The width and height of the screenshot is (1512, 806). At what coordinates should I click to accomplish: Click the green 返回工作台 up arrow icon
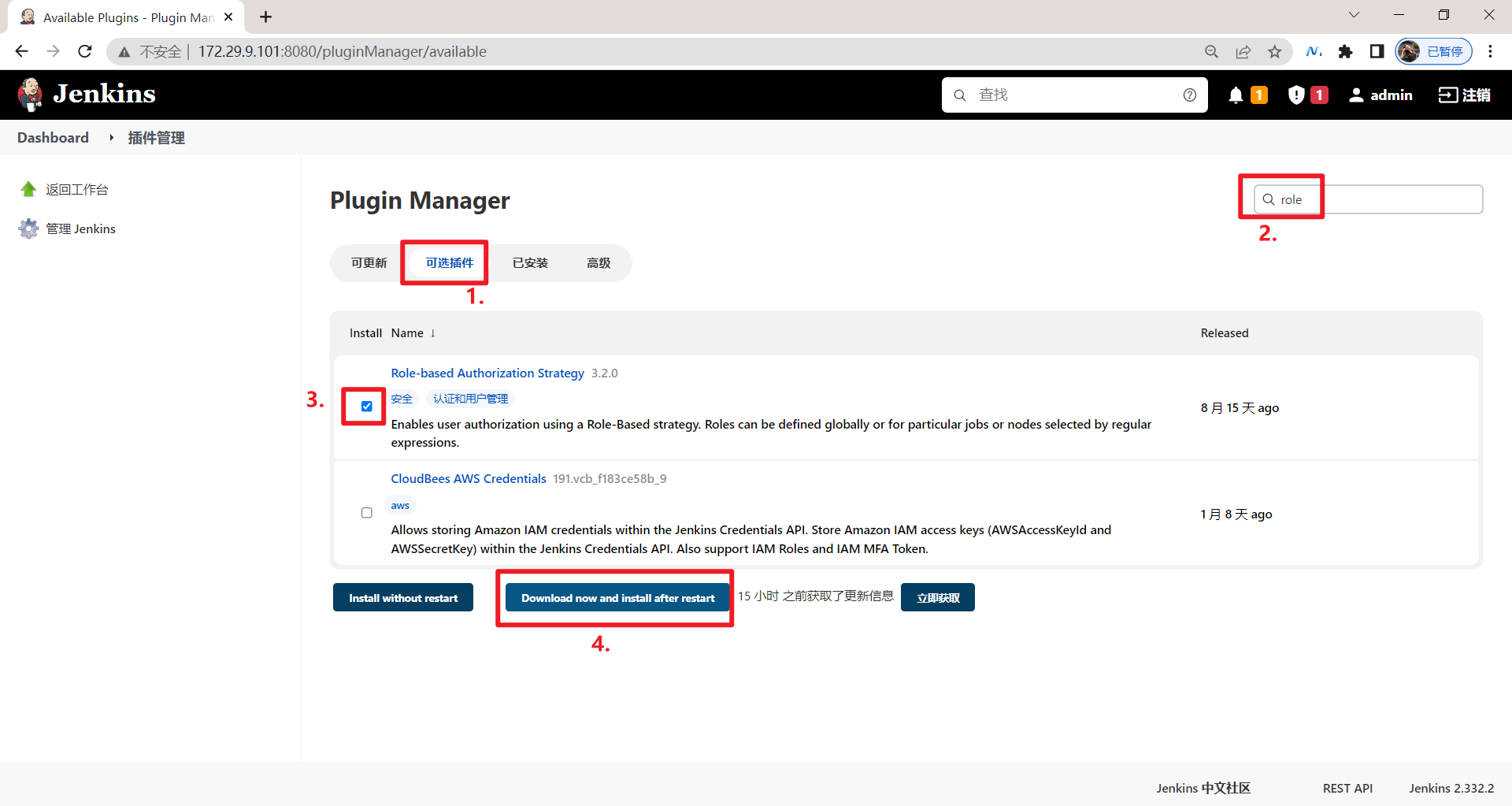[x=28, y=189]
